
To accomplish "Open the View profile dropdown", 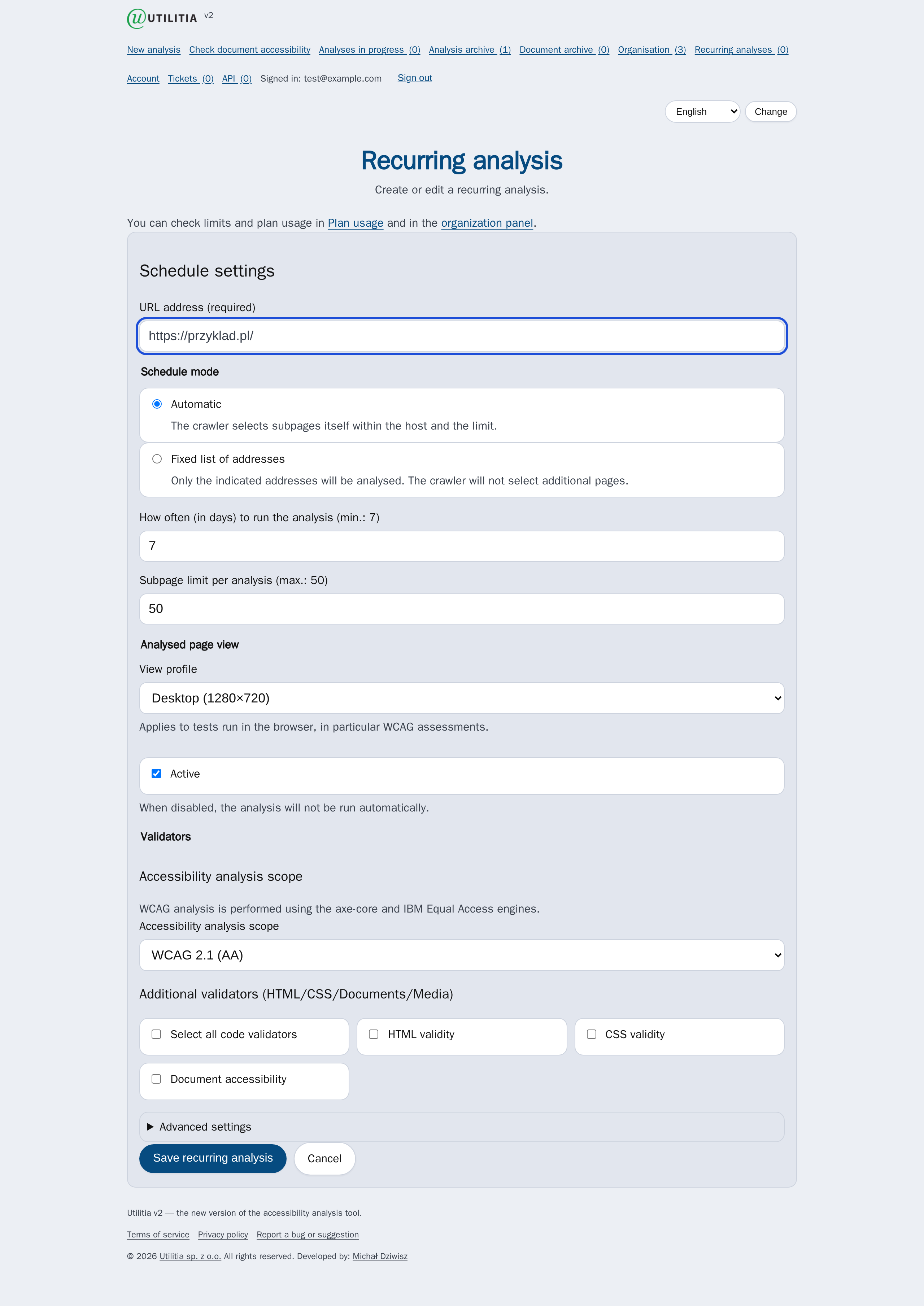I will [461, 698].
